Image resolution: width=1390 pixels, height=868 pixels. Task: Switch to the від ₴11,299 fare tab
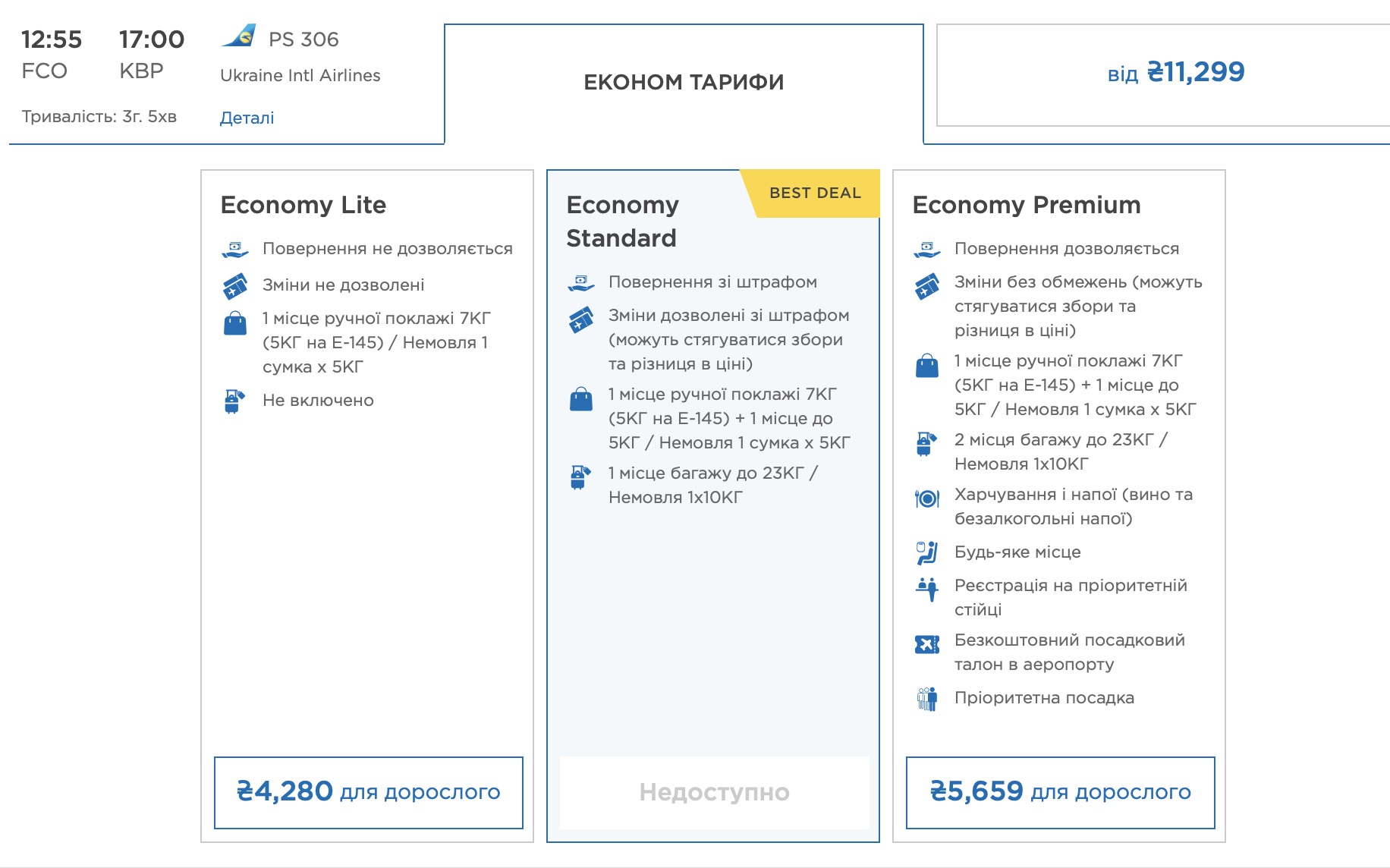tap(1175, 73)
